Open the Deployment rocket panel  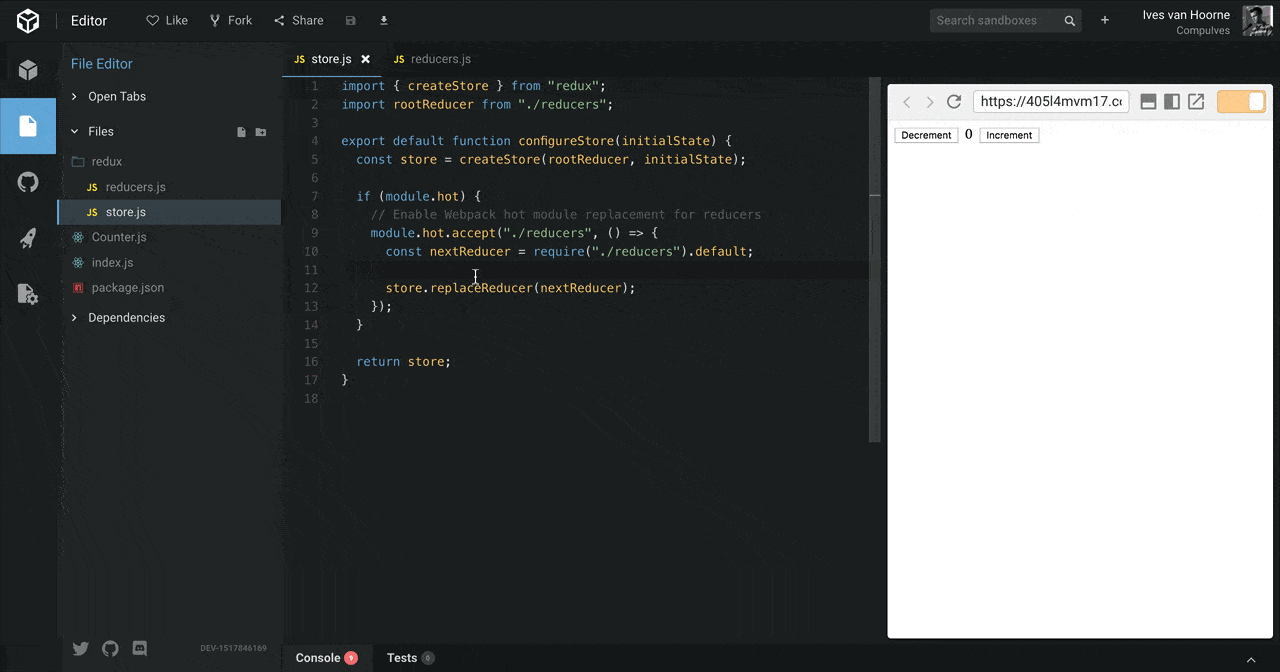[27, 239]
